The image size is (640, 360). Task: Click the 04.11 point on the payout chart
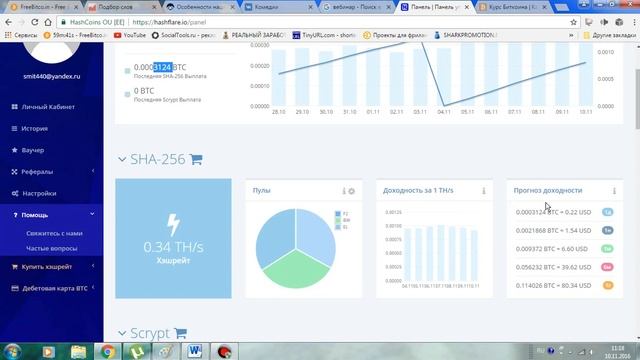click(x=444, y=105)
